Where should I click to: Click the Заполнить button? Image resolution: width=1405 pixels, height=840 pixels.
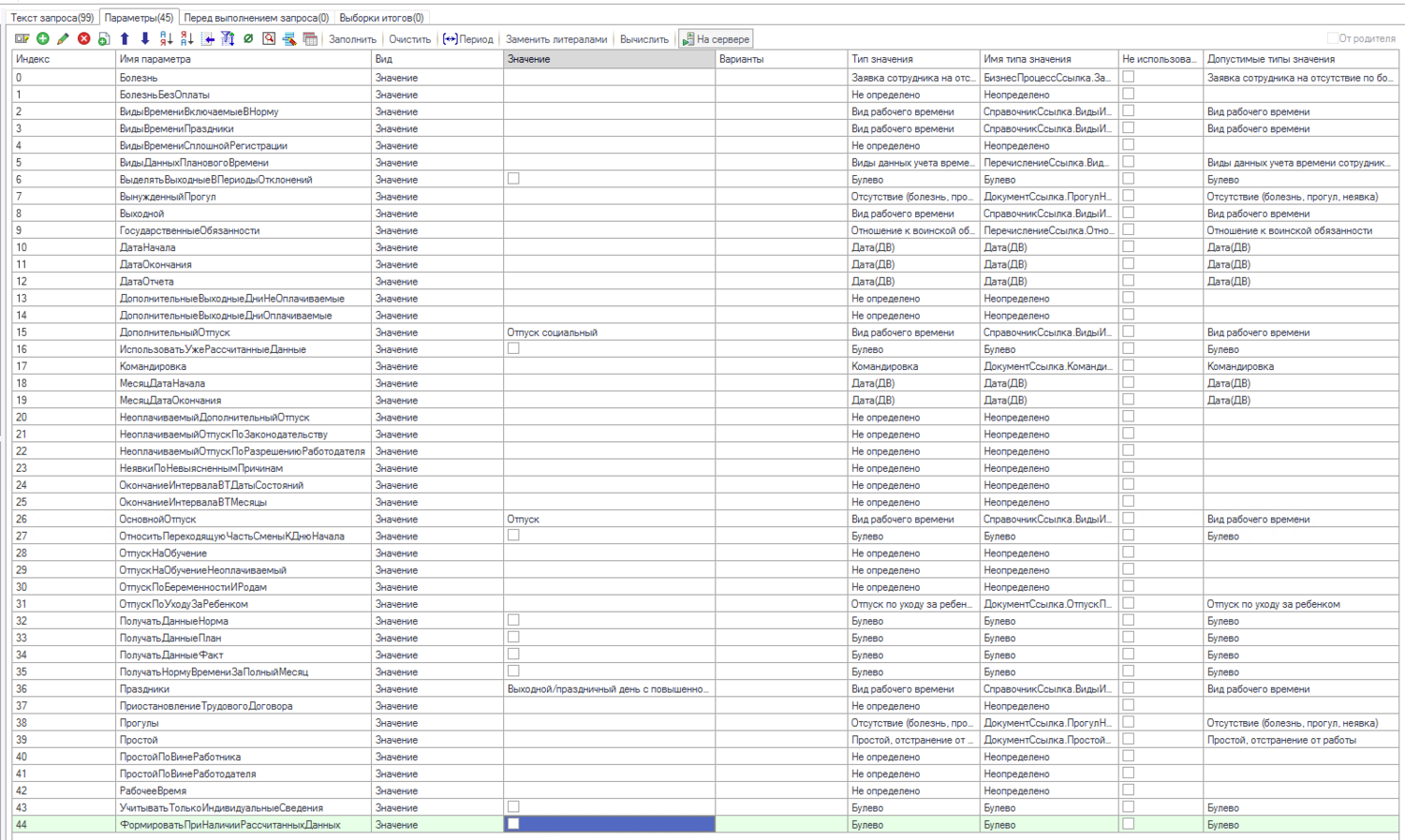pos(352,39)
